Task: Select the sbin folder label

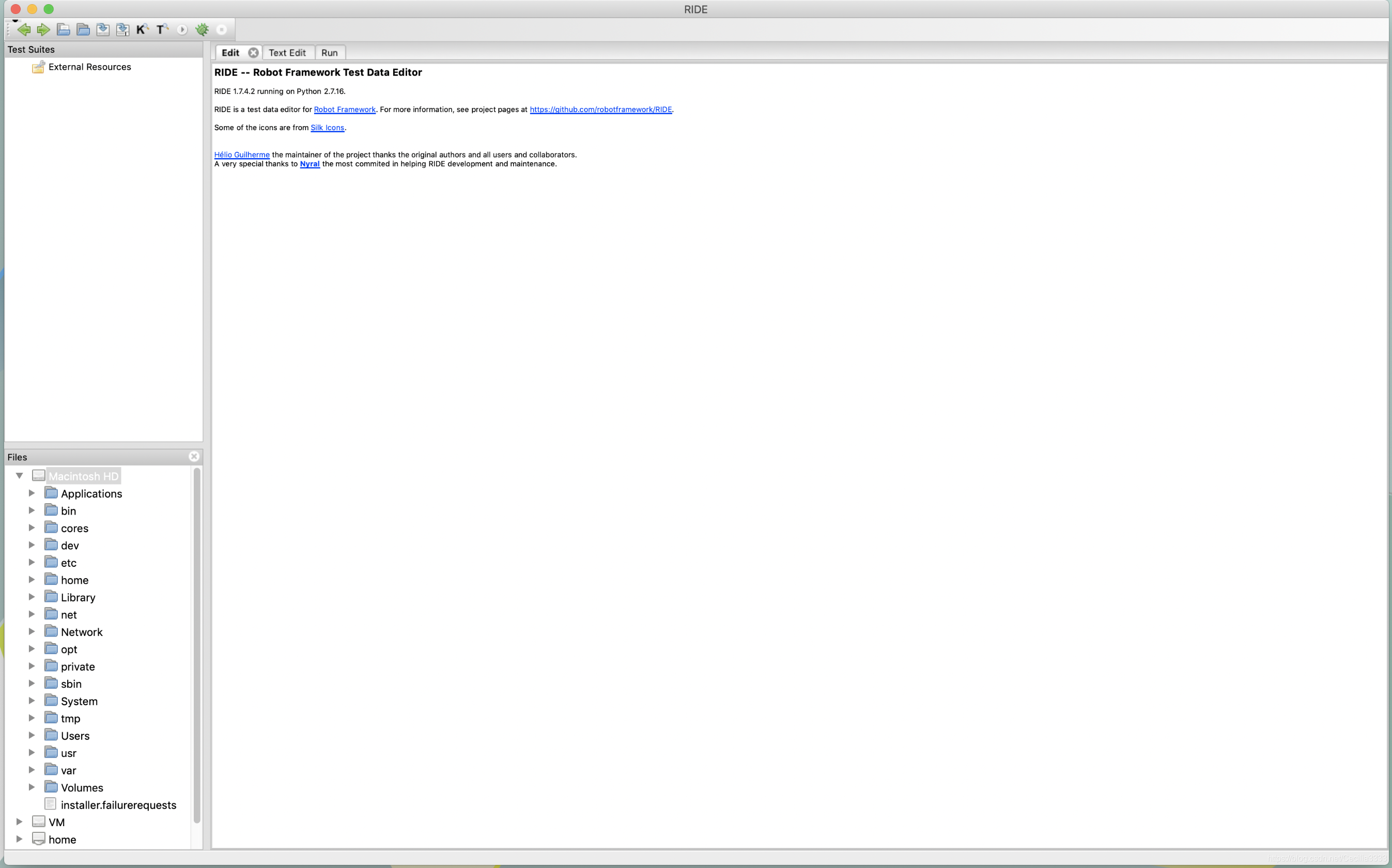Action: coord(71,684)
